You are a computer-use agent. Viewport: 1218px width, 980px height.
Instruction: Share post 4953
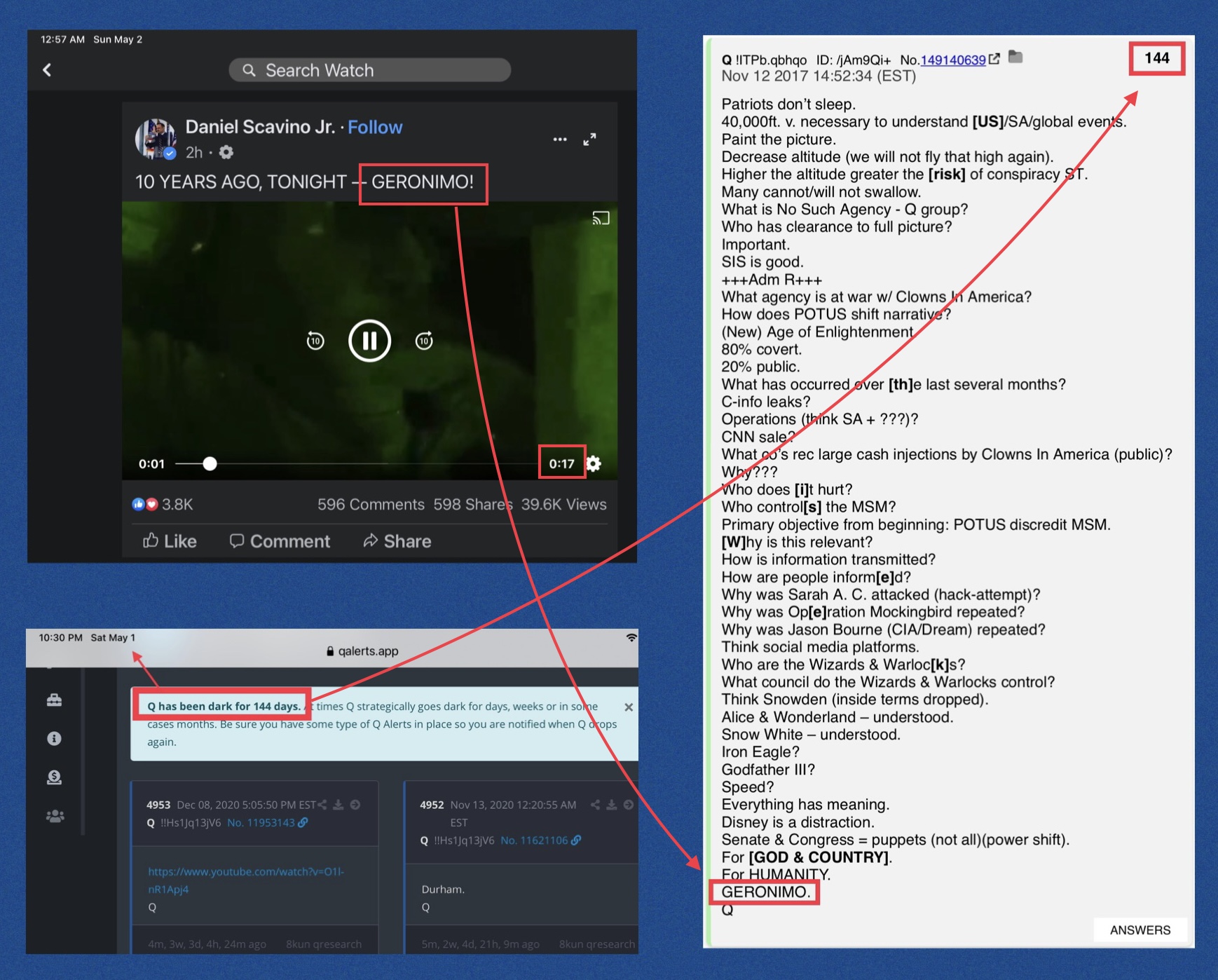(322, 805)
